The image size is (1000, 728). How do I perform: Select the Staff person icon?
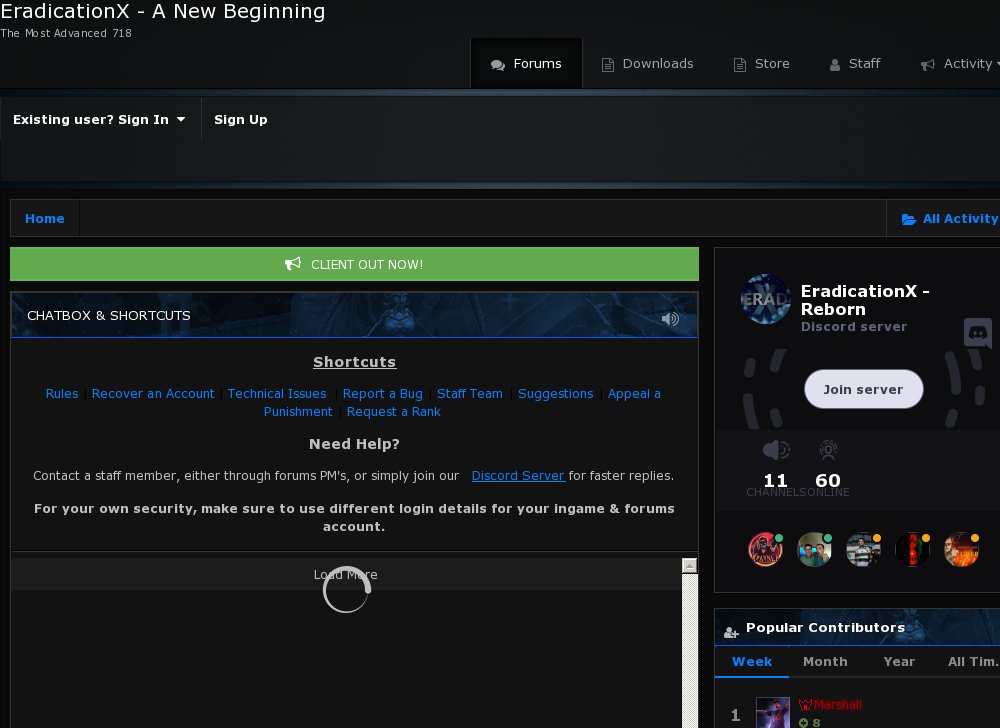point(834,63)
